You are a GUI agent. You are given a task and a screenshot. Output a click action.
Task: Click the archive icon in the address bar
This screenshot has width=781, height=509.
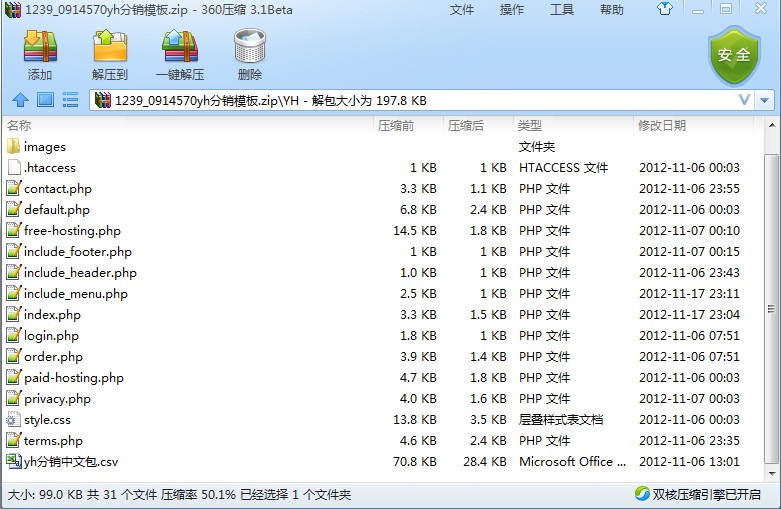[x=103, y=100]
